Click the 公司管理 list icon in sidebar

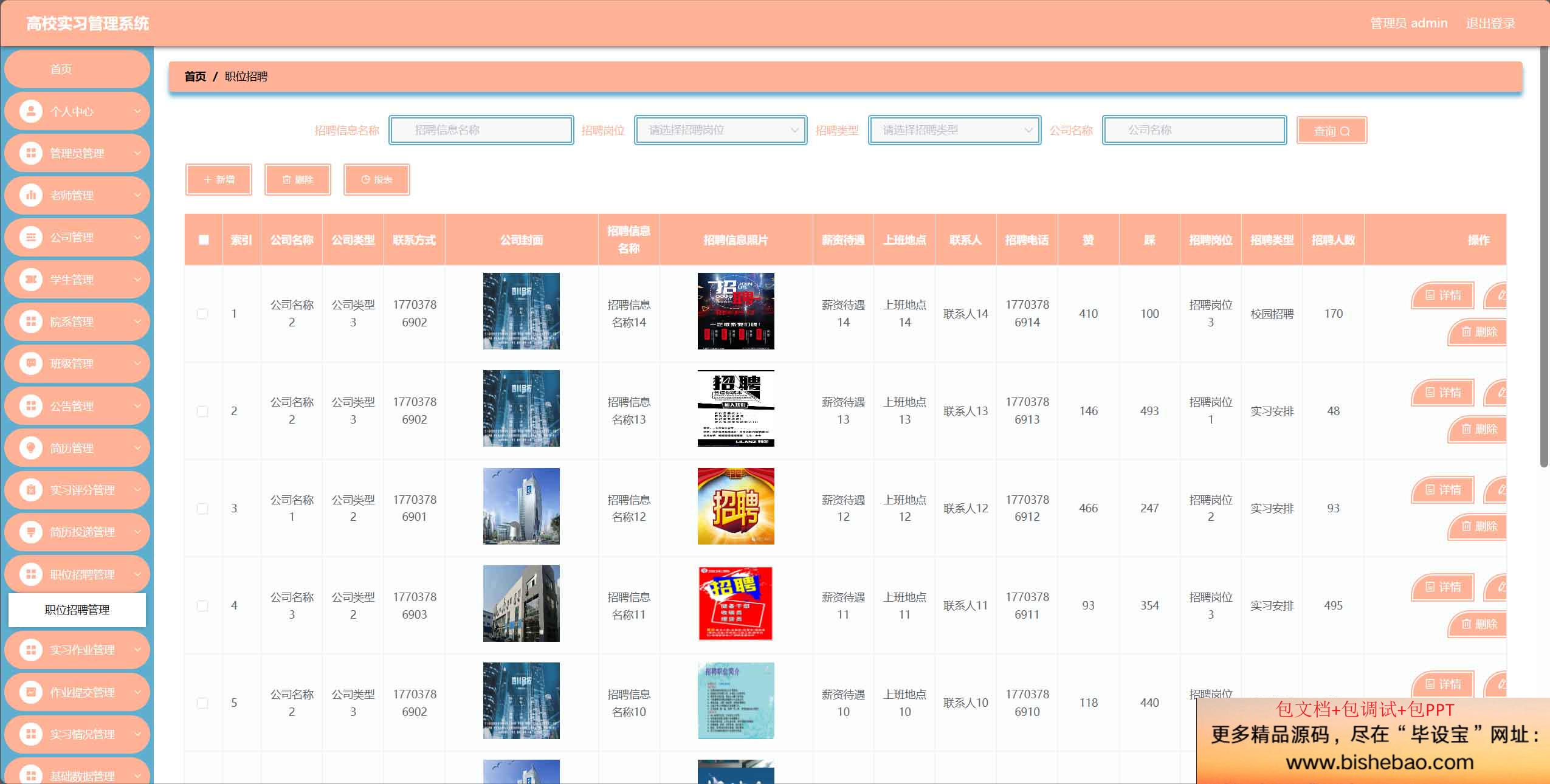coord(31,237)
